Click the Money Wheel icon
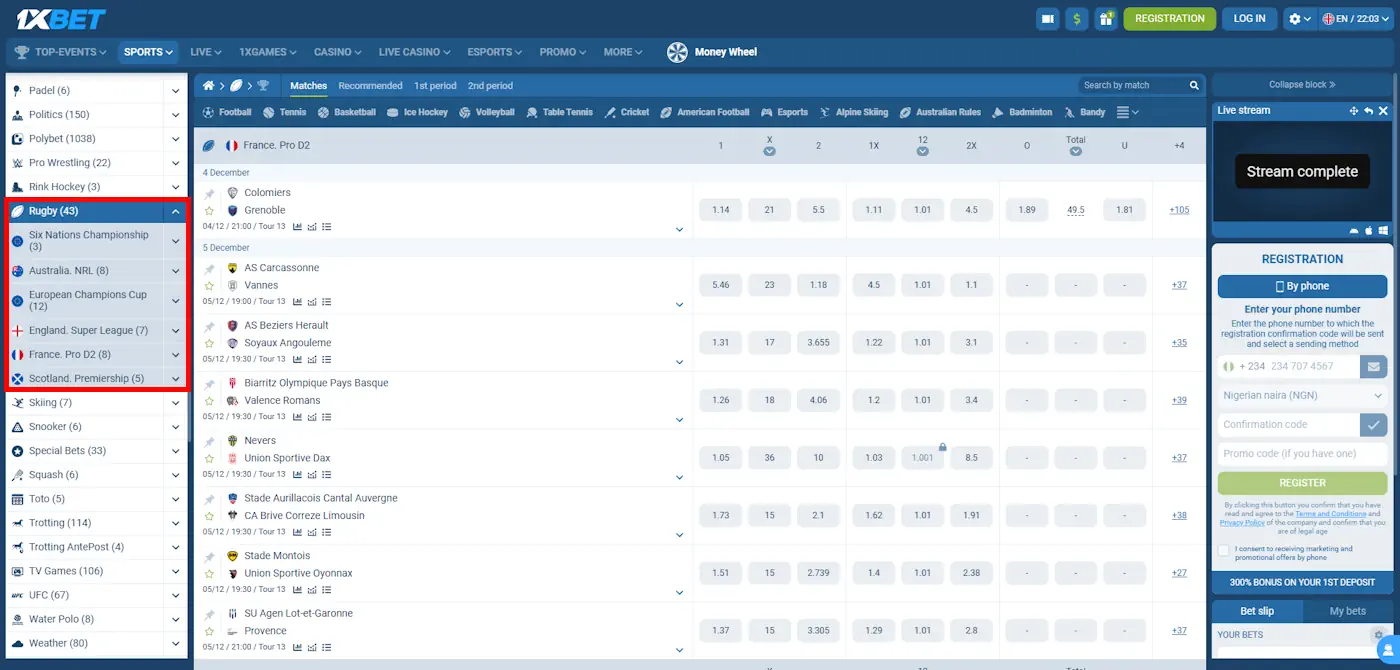The width and height of the screenshot is (1400, 670). point(679,52)
